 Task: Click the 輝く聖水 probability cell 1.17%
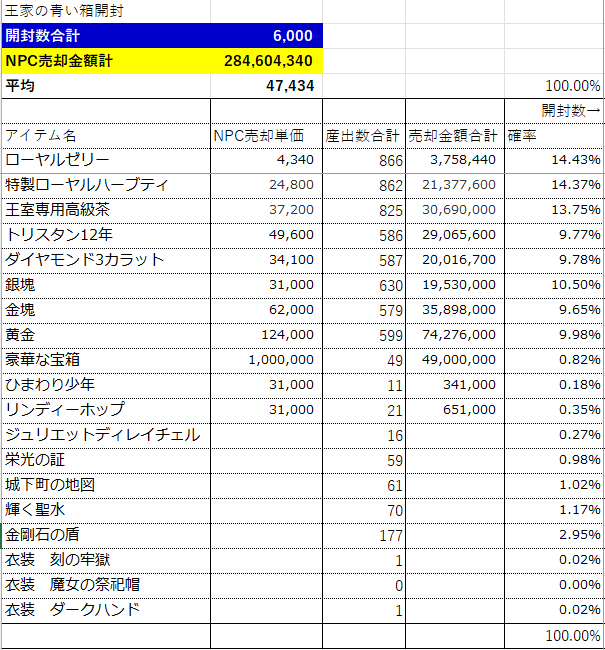click(553, 510)
